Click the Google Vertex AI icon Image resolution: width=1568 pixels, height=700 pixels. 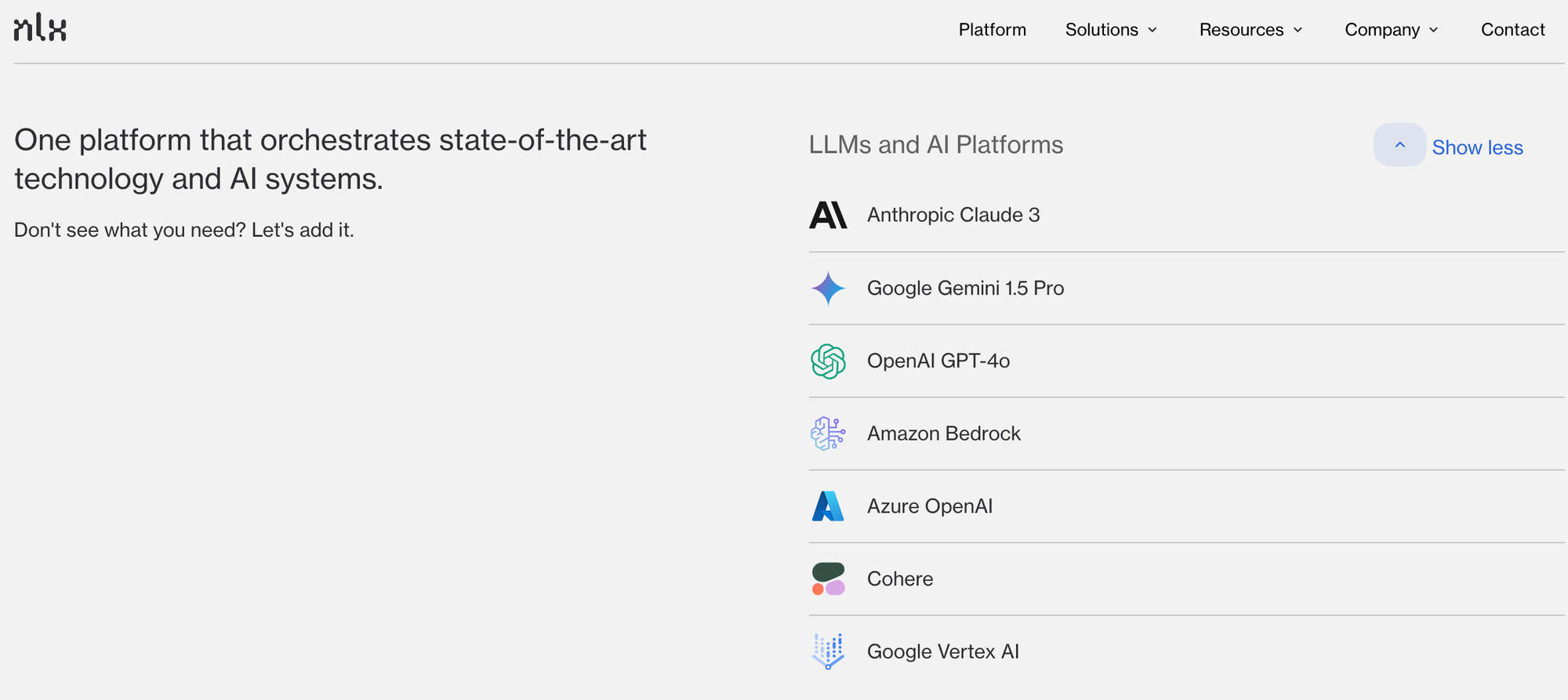click(828, 651)
